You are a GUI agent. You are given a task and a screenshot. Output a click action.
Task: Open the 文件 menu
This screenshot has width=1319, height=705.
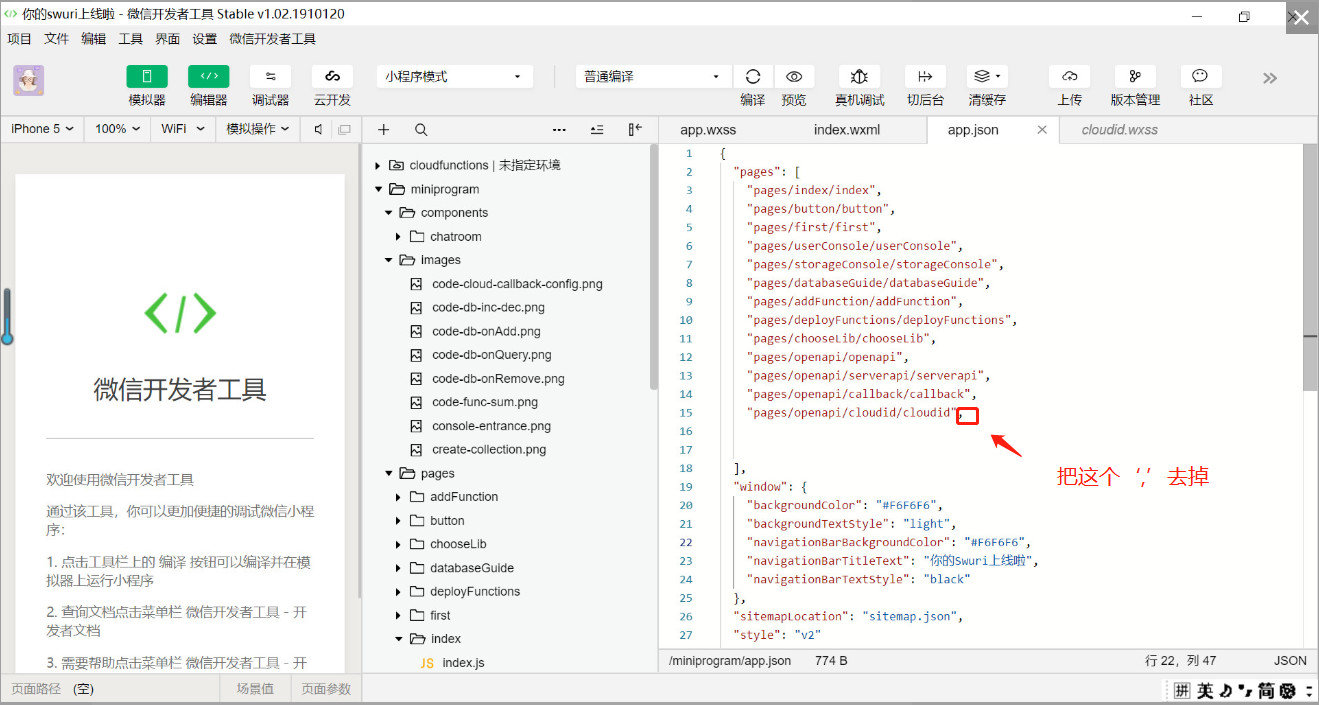tap(57, 39)
